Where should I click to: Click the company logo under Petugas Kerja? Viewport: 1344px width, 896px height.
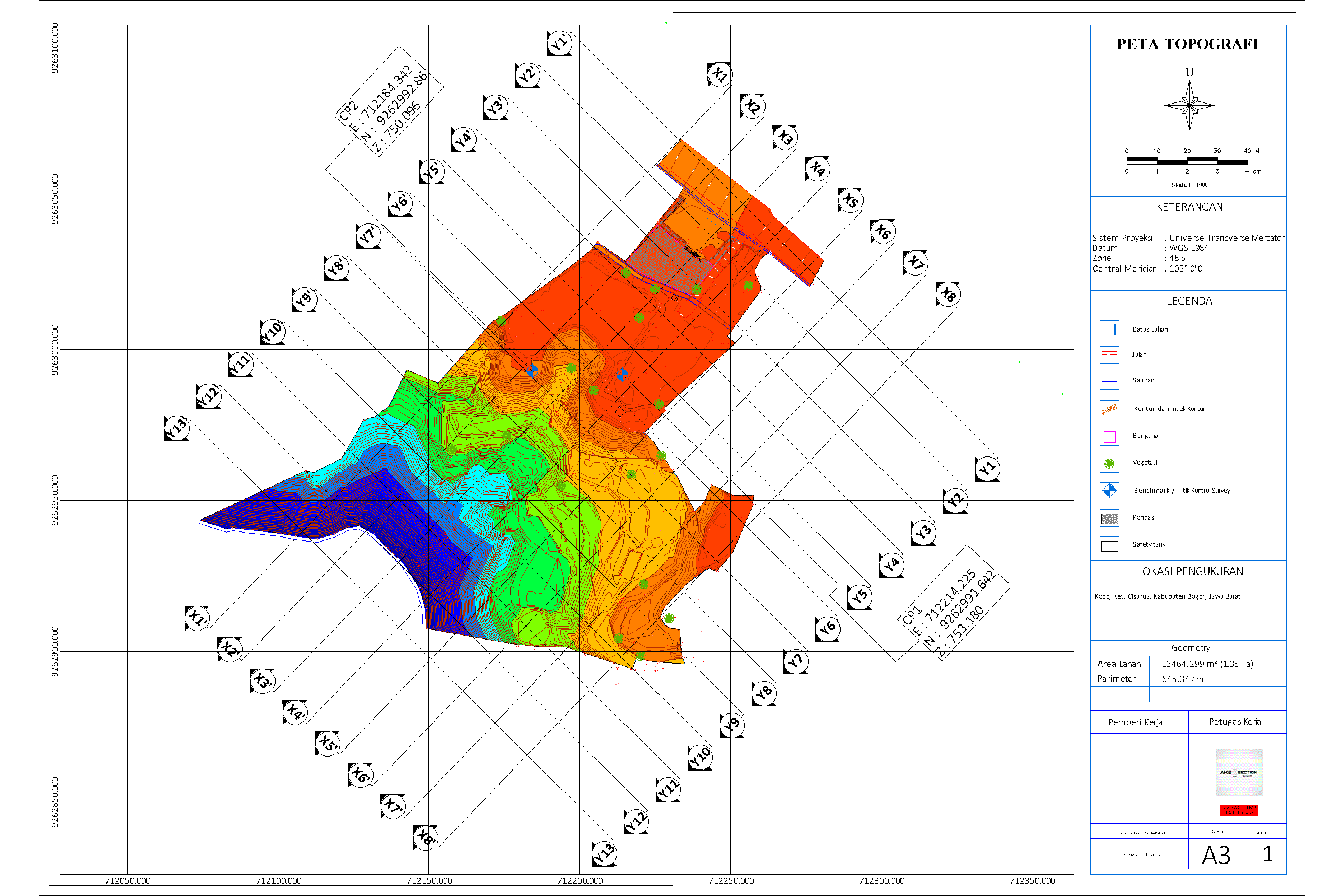[x=1239, y=772]
